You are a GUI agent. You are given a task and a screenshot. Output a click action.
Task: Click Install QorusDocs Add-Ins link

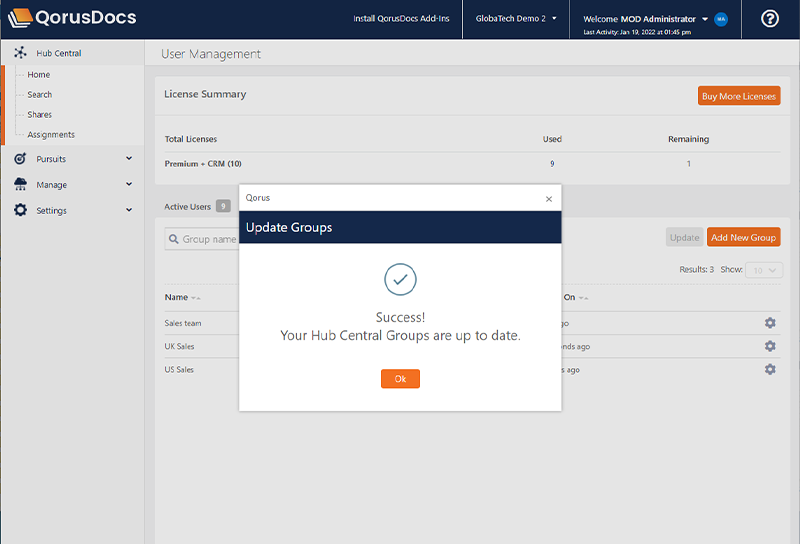coord(402,18)
